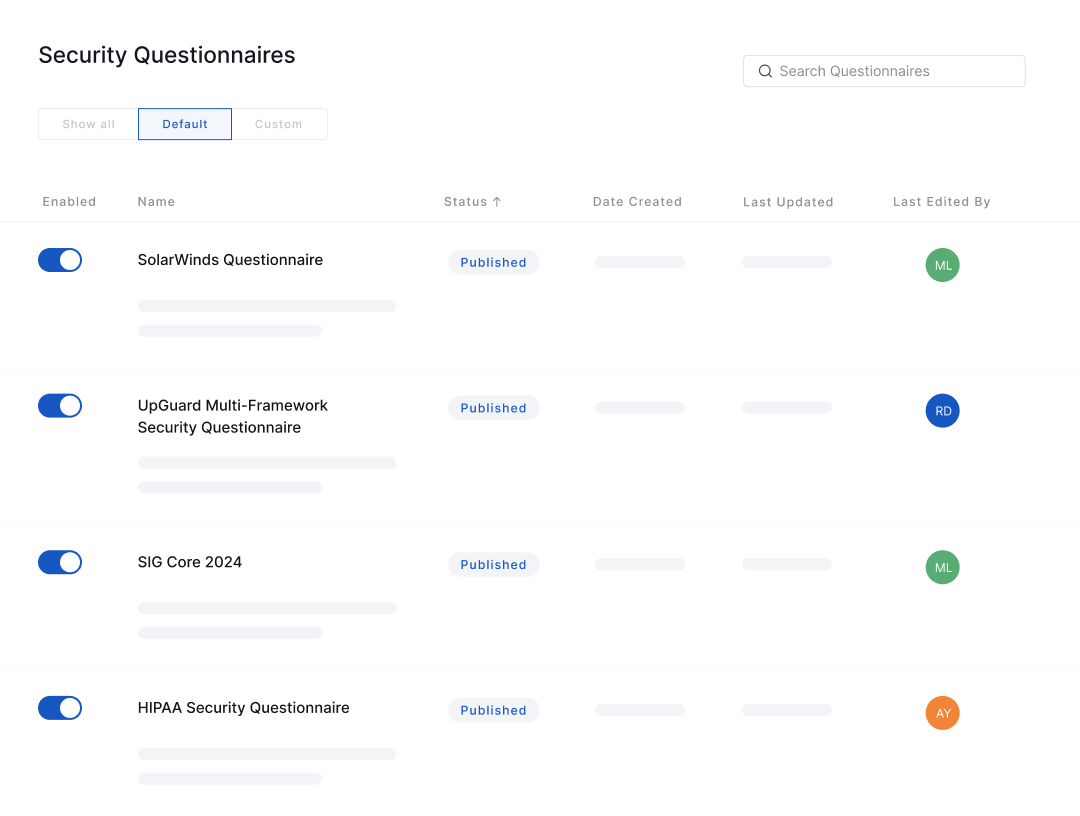Toggle SIG Core 2024 enabled switch

60,562
